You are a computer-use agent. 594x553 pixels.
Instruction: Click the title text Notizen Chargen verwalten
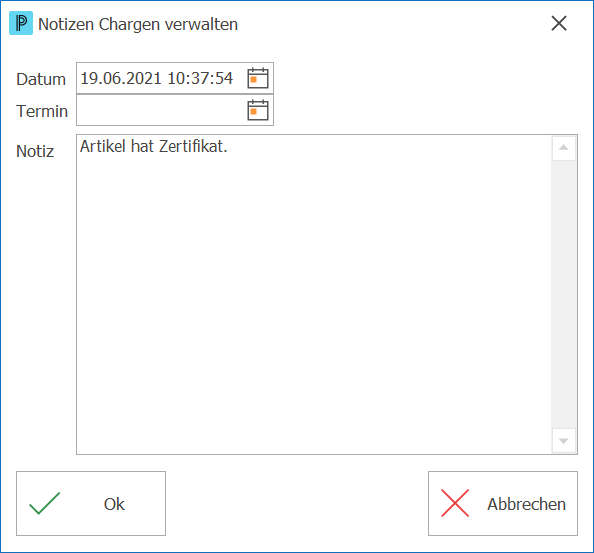(x=138, y=24)
